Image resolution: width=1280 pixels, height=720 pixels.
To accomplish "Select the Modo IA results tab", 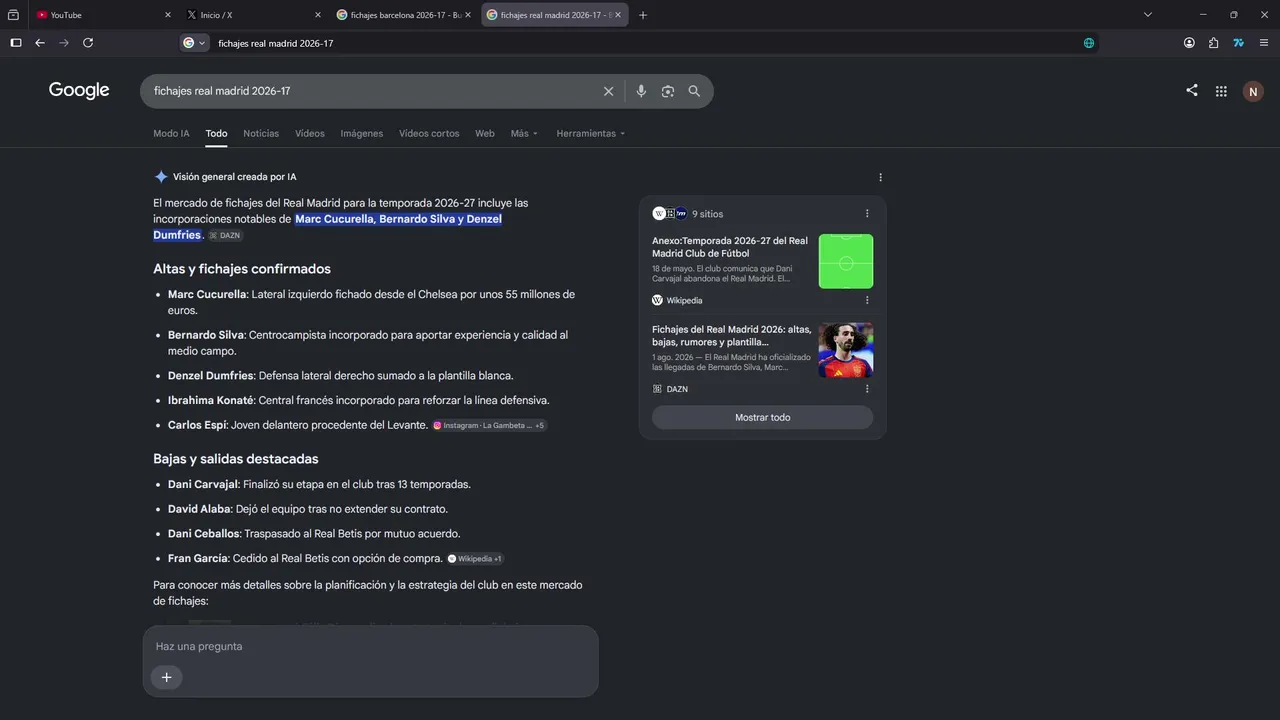I will tap(171, 133).
